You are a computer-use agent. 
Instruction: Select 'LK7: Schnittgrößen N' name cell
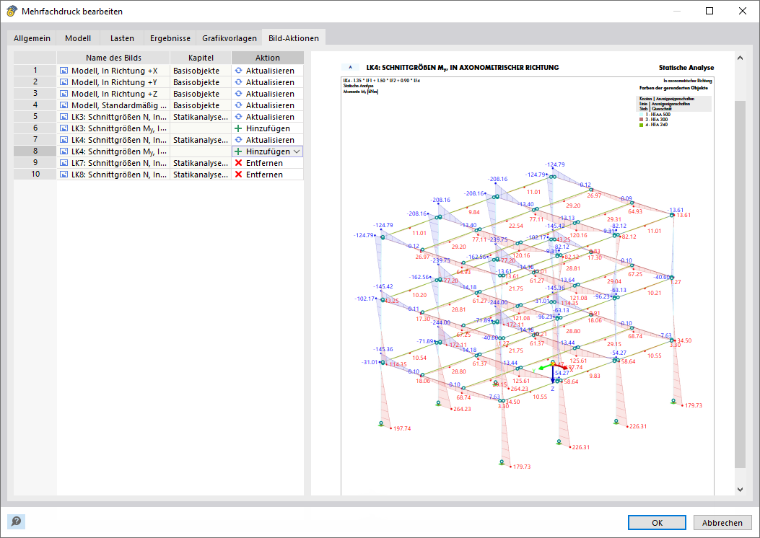coord(114,163)
